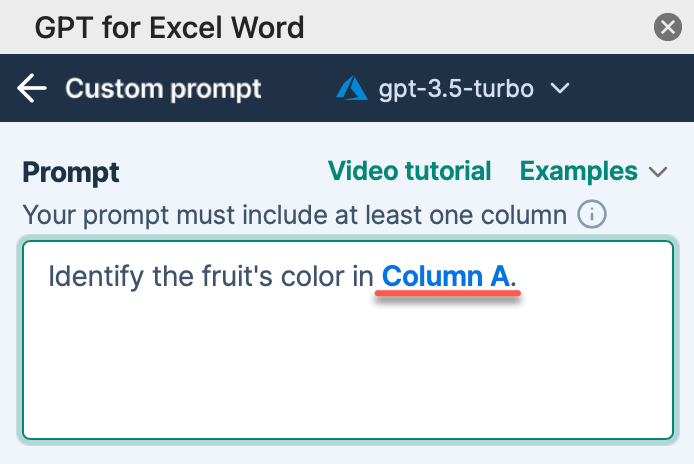Viewport: 694px width, 464px height.
Task: Click the column requirement hint text
Action: (295, 214)
